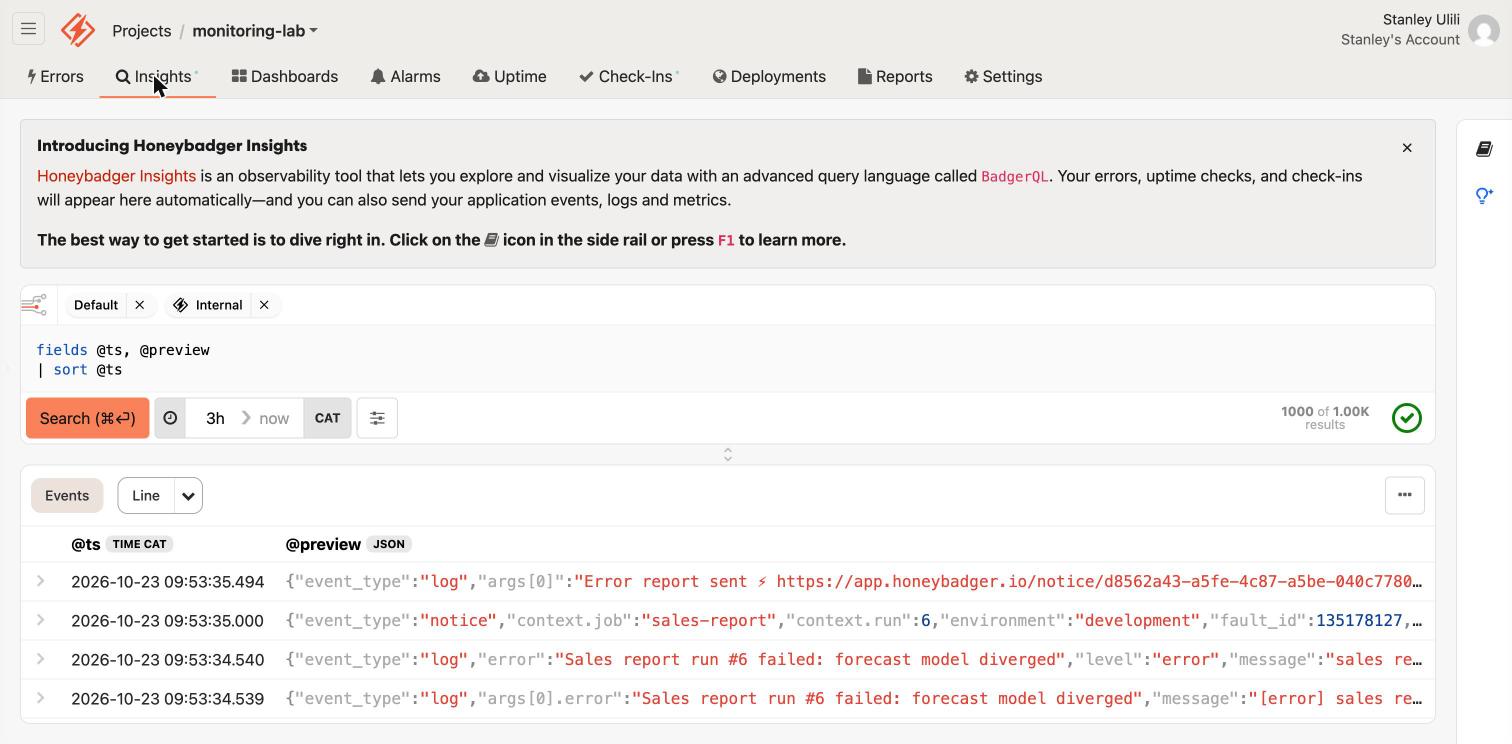Open the Dashboards tab

285,77
